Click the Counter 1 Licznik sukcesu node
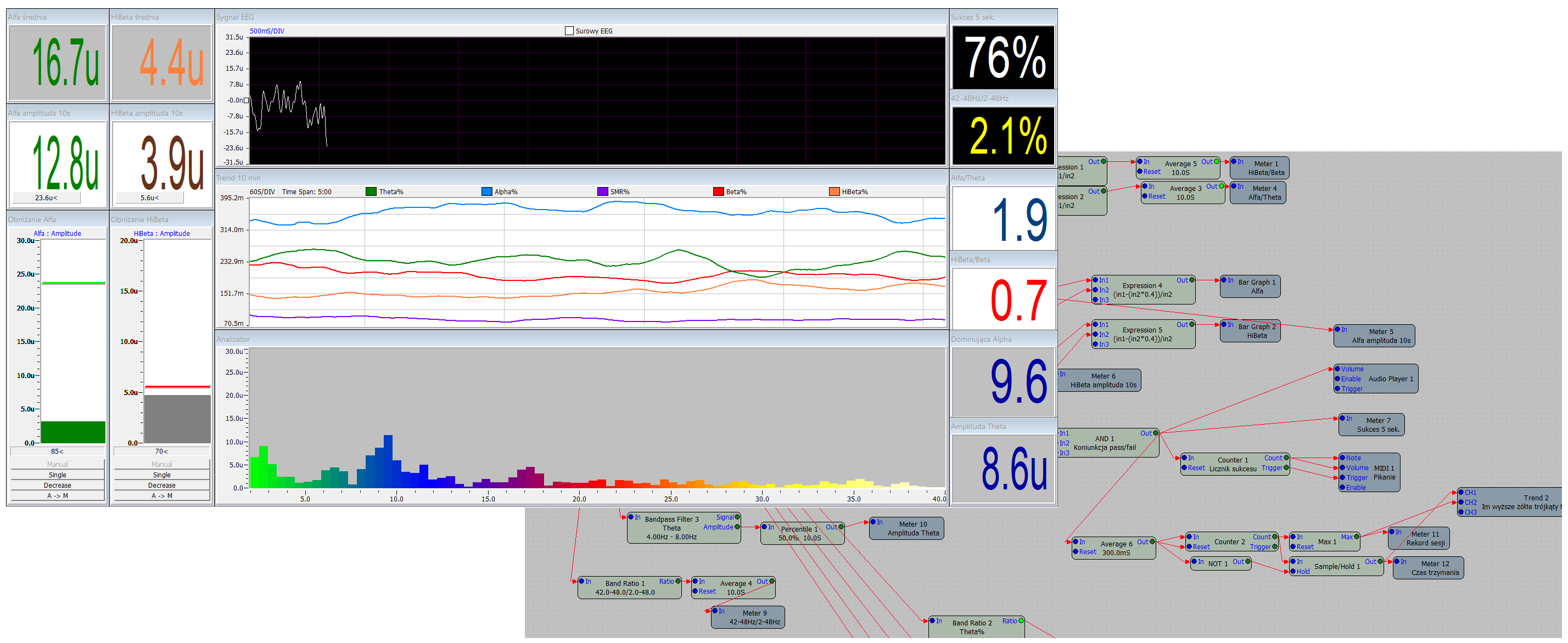This screenshot has width=1568, height=643. (x=1232, y=464)
